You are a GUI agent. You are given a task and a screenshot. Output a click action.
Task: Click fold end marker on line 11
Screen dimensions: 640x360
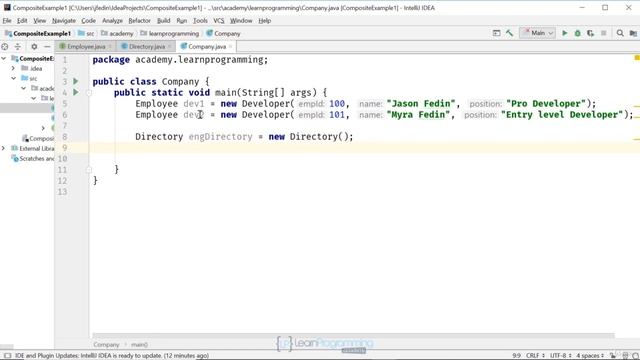(x=89, y=169)
